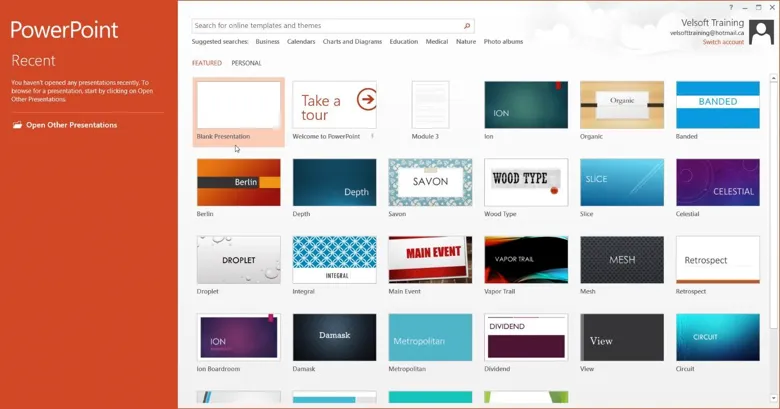Viewport: 780px width, 409px height.
Task: Select the Nature suggested search
Action: pyautogui.click(x=466, y=42)
